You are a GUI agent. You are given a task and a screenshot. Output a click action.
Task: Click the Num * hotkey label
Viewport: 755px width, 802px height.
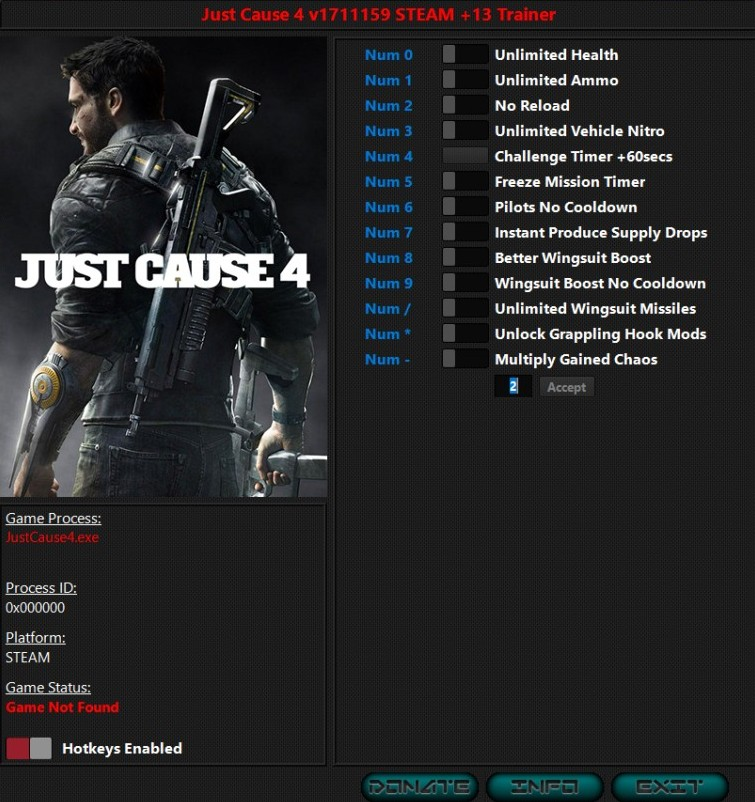[x=388, y=334]
